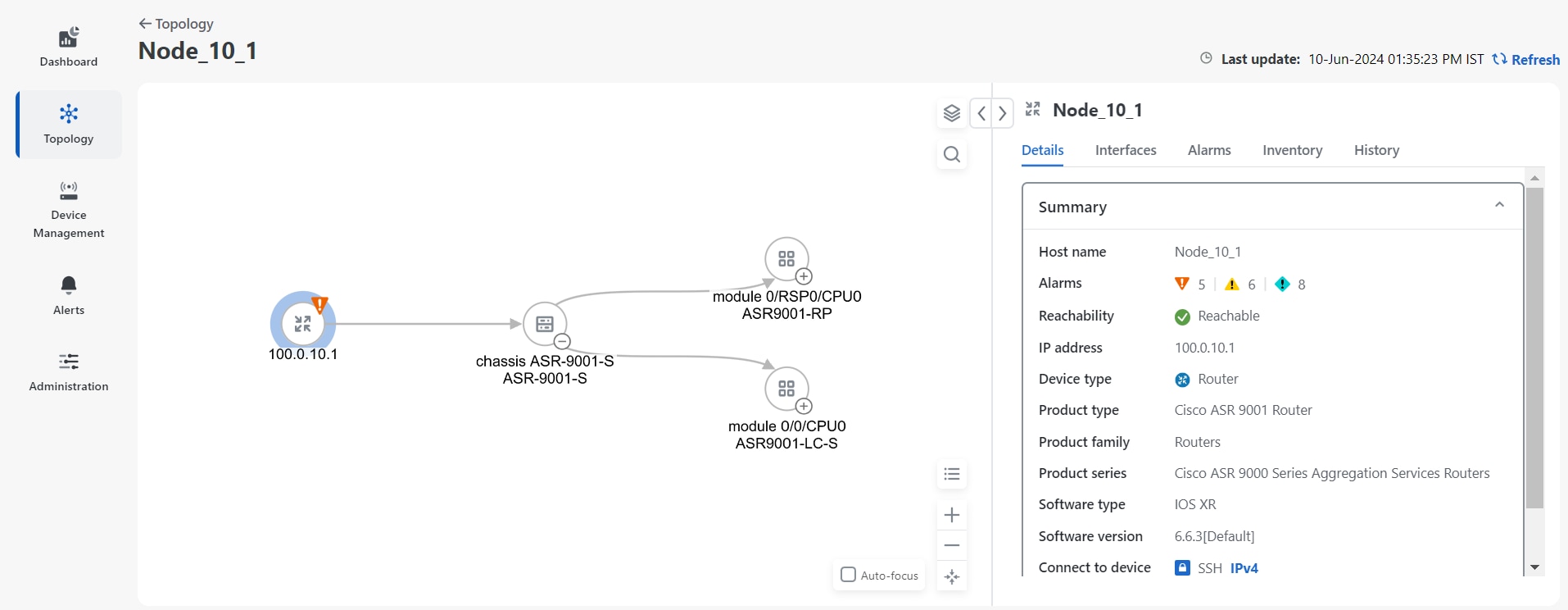Viewport: 1568px width, 610px height.
Task: Select module 0/RSP0/CPU0 node
Action: (x=786, y=259)
